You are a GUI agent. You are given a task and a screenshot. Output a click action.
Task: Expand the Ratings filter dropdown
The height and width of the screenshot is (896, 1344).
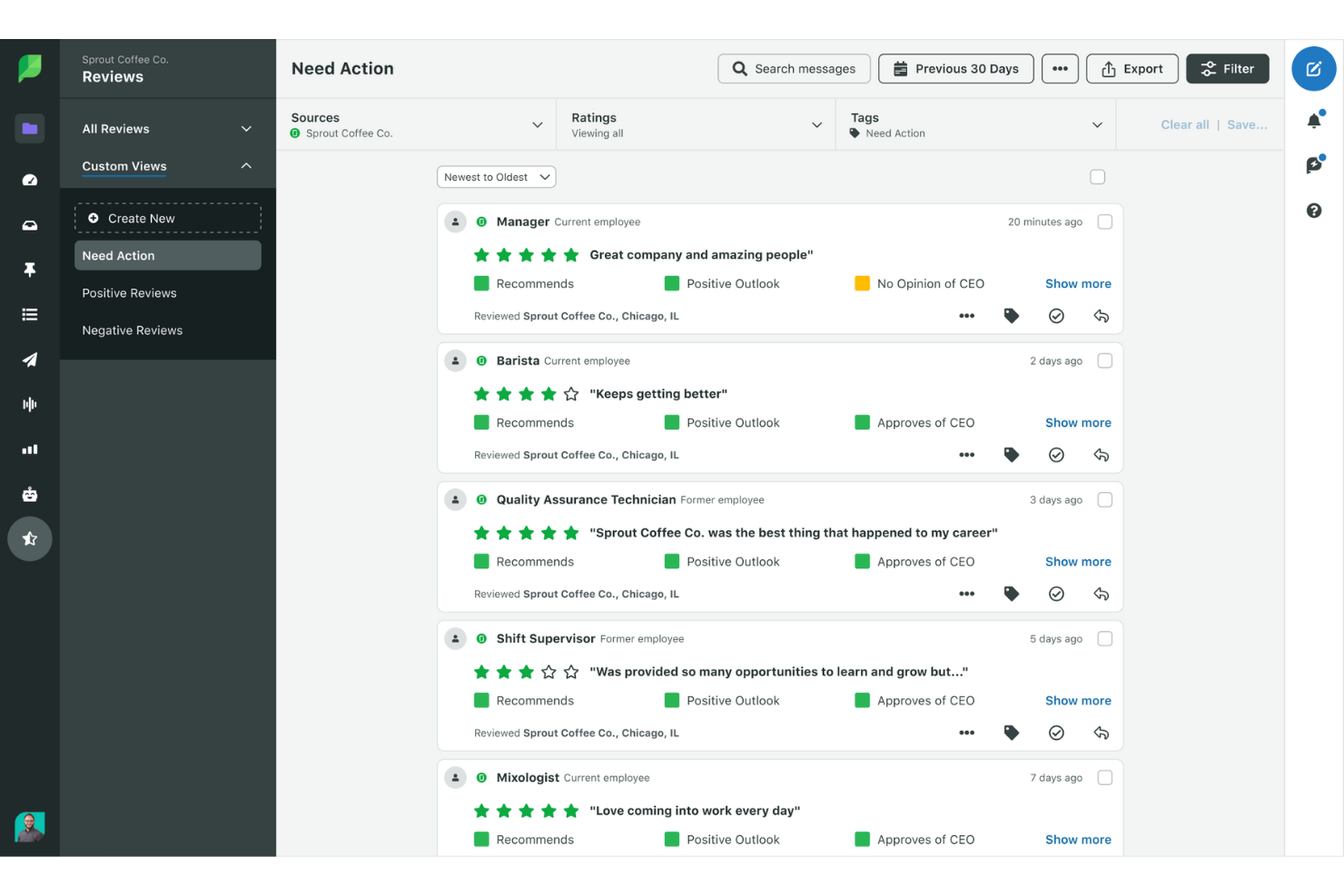coord(695,124)
